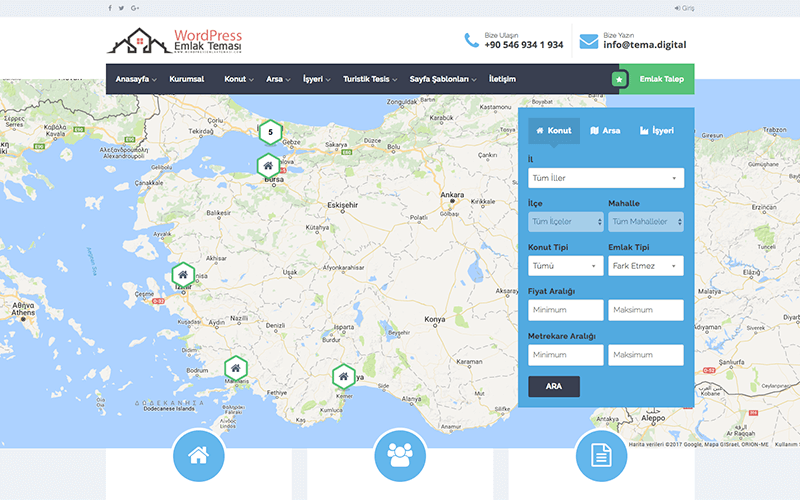
Task: Open the Tüm İller province dropdown
Action: click(x=605, y=178)
